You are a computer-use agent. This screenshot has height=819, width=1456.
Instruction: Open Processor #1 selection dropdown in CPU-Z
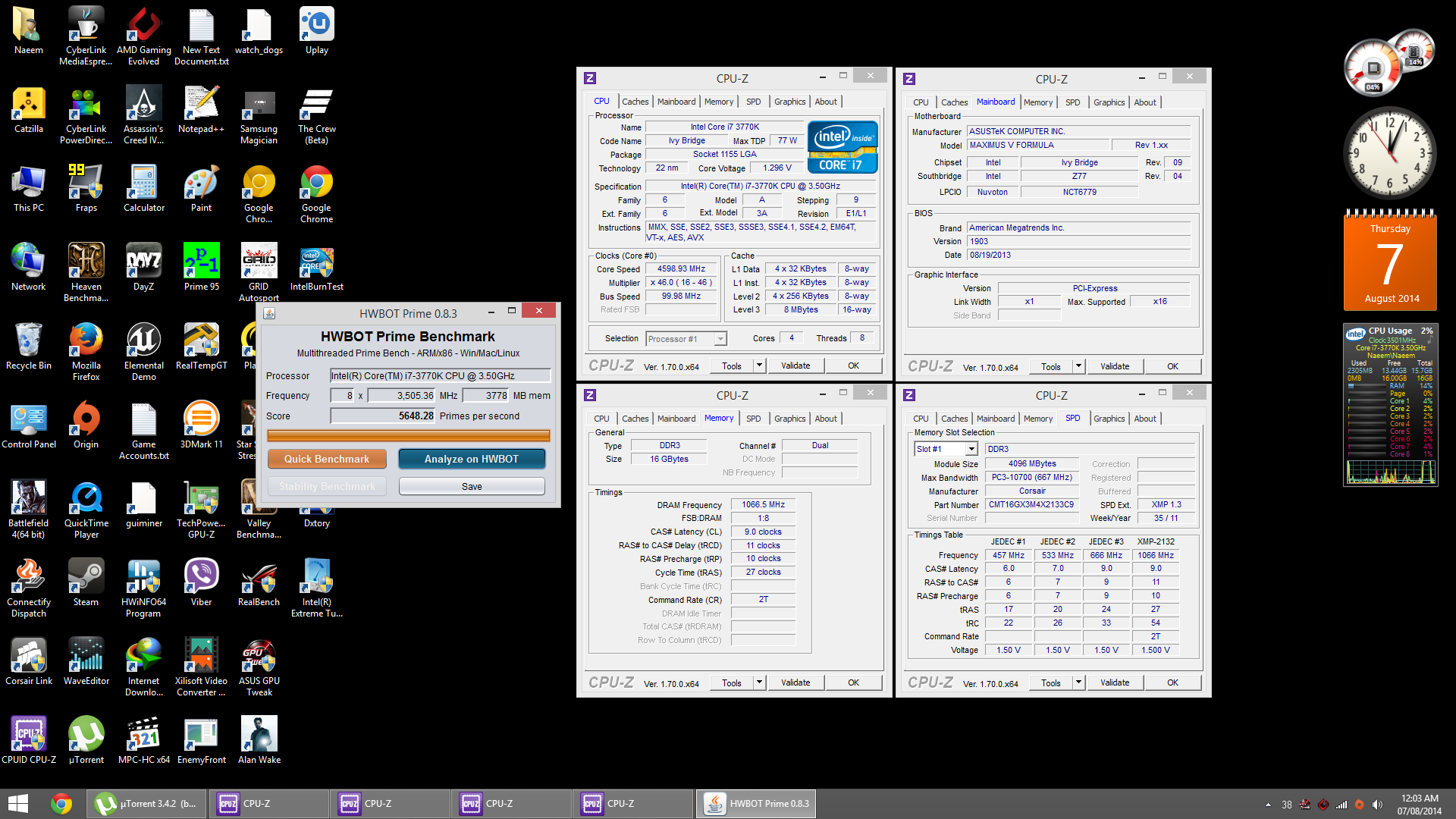pos(686,339)
